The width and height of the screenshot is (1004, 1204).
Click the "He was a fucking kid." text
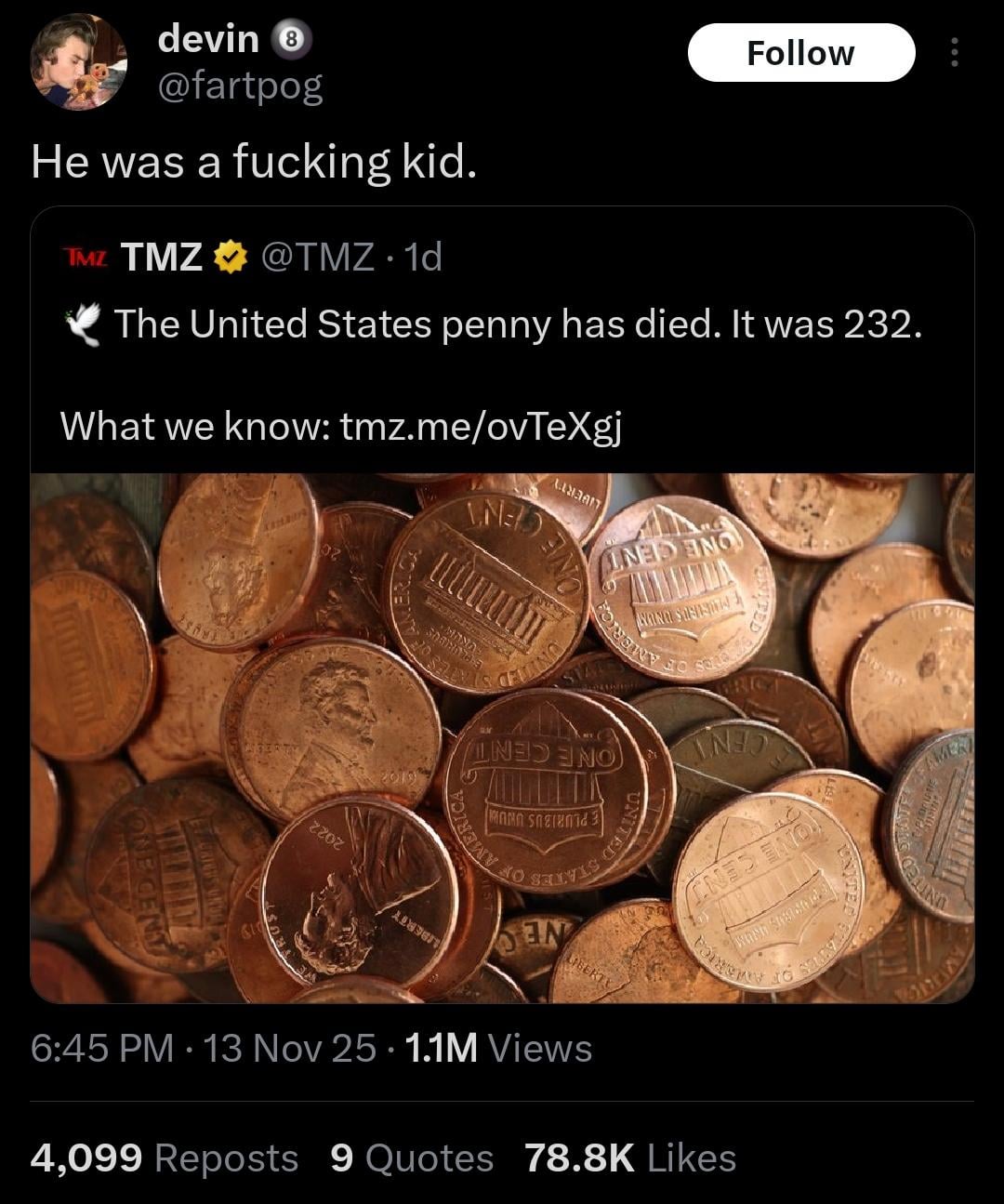254,162
